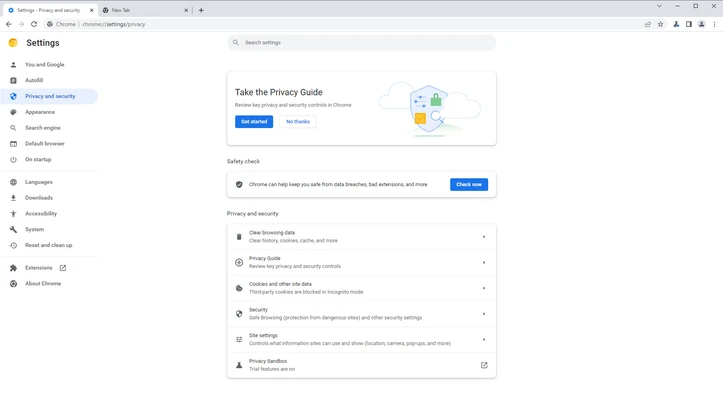This screenshot has width=723, height=400.
Task: Open the Security settings row
Action: (x=362, y=314)
